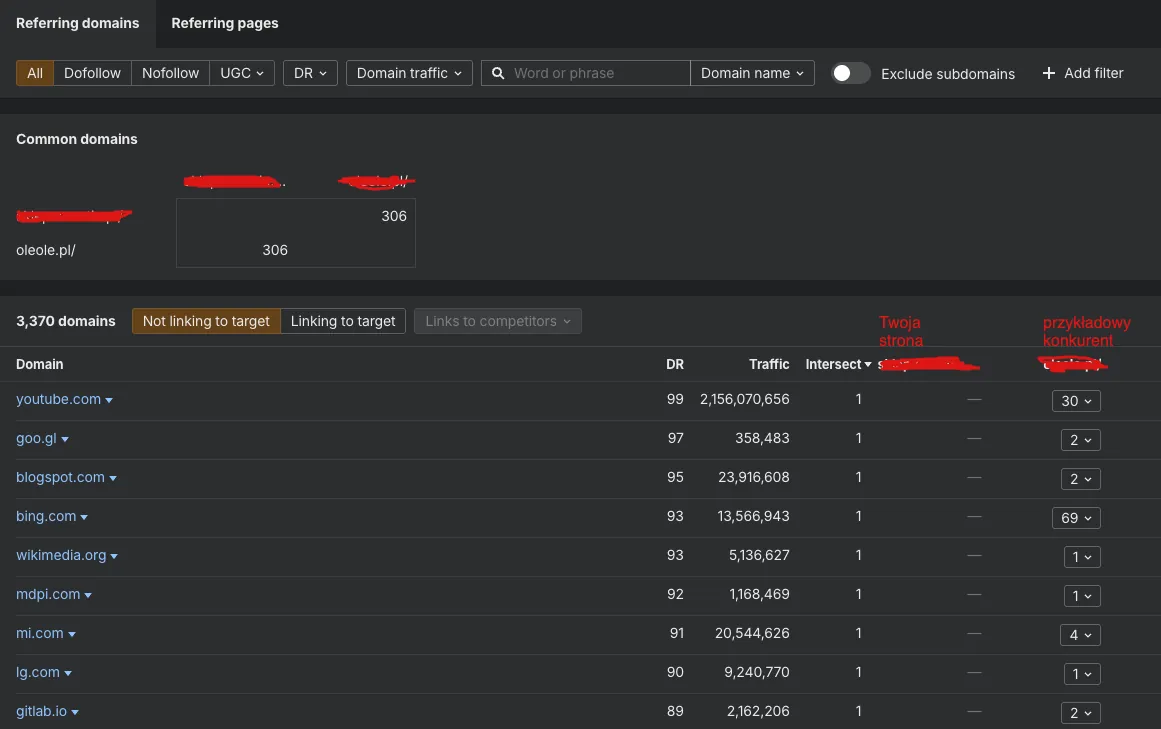Open mi.com competitor links dropdown showing 4

click(1080, 635)
